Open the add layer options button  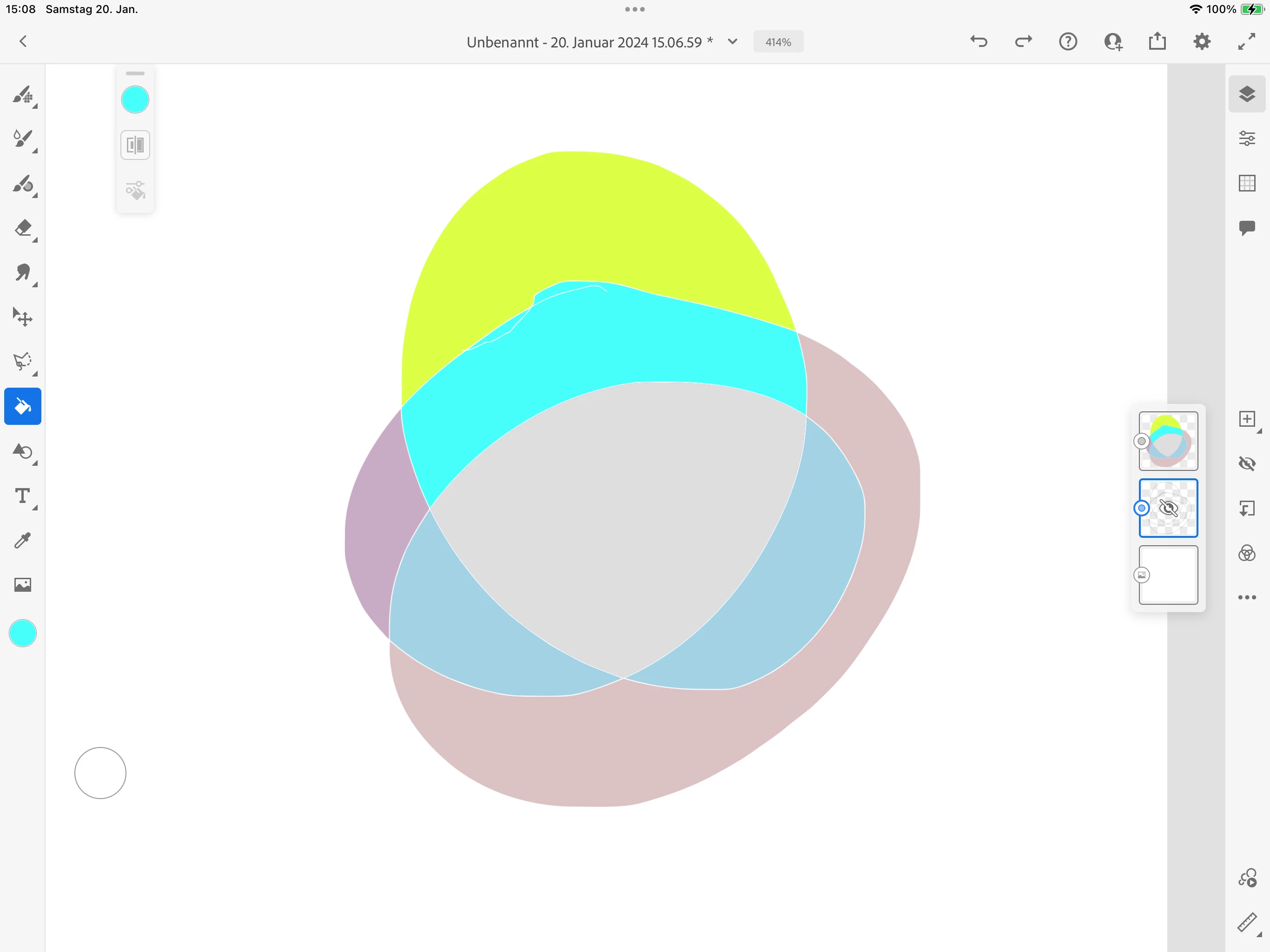pos(1246,419)
